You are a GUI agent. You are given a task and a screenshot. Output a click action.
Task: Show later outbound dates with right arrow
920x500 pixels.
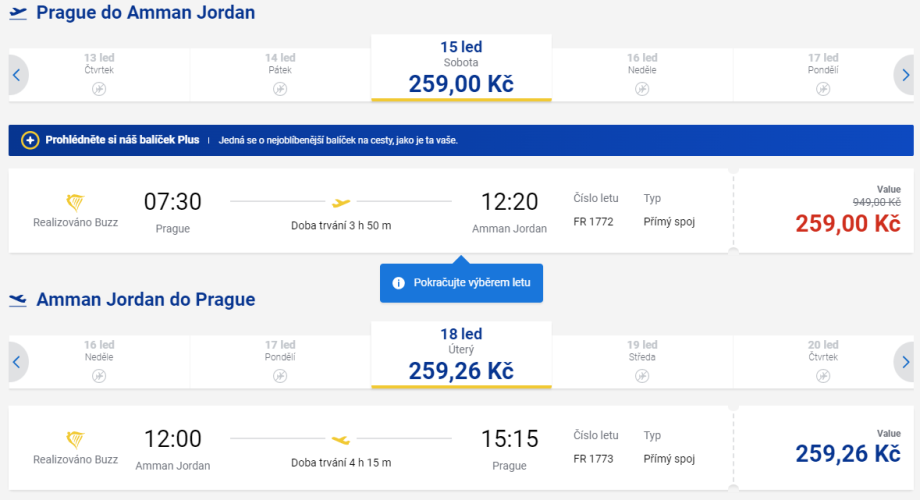904,74
